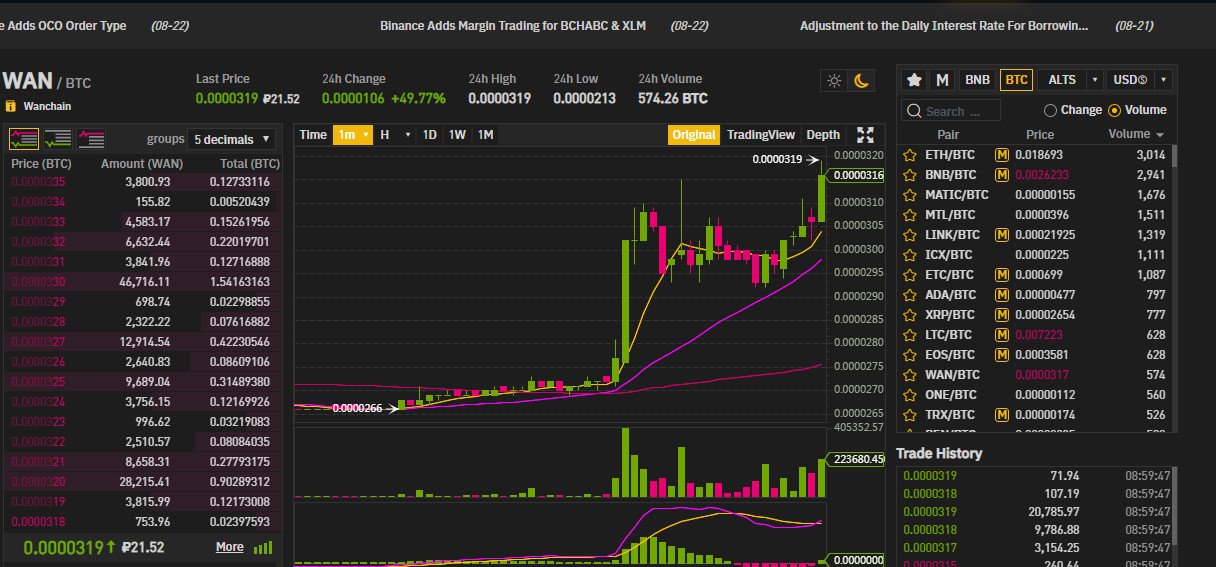The image size is (1216, 567).
Task: Favorite the ETC/BTC pair star
Action: tap(910, 275)
